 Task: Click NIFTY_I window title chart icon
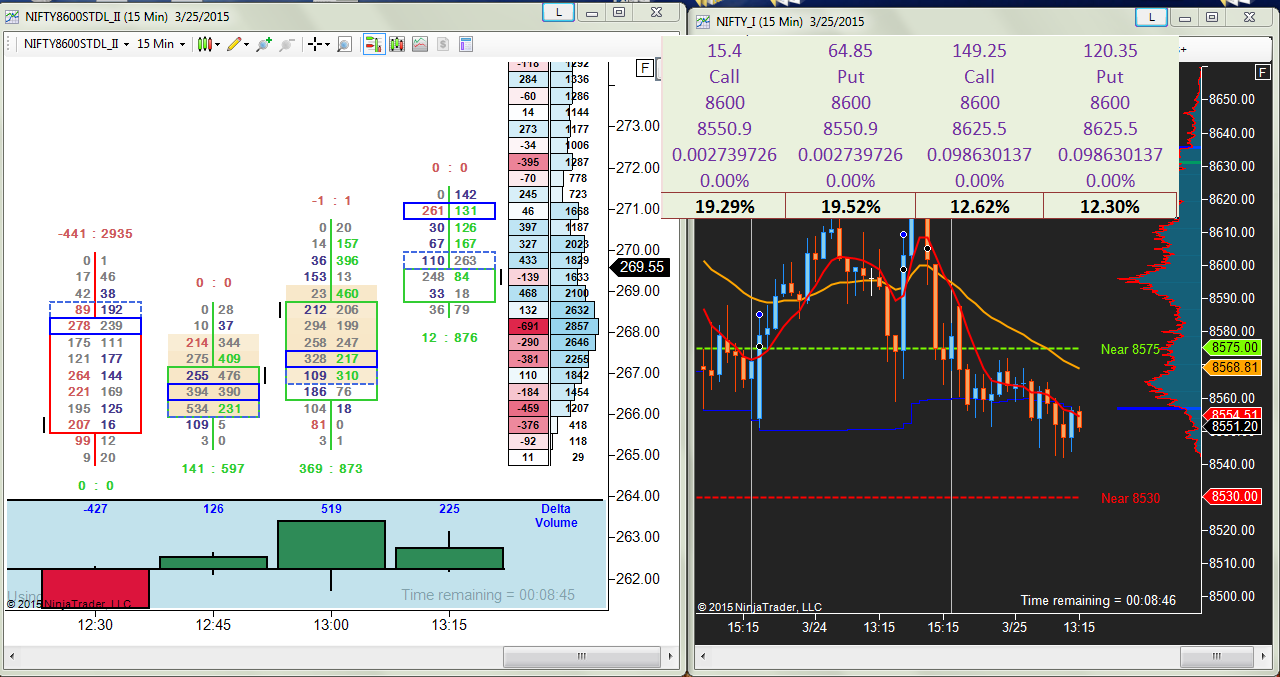pos(703,21)
